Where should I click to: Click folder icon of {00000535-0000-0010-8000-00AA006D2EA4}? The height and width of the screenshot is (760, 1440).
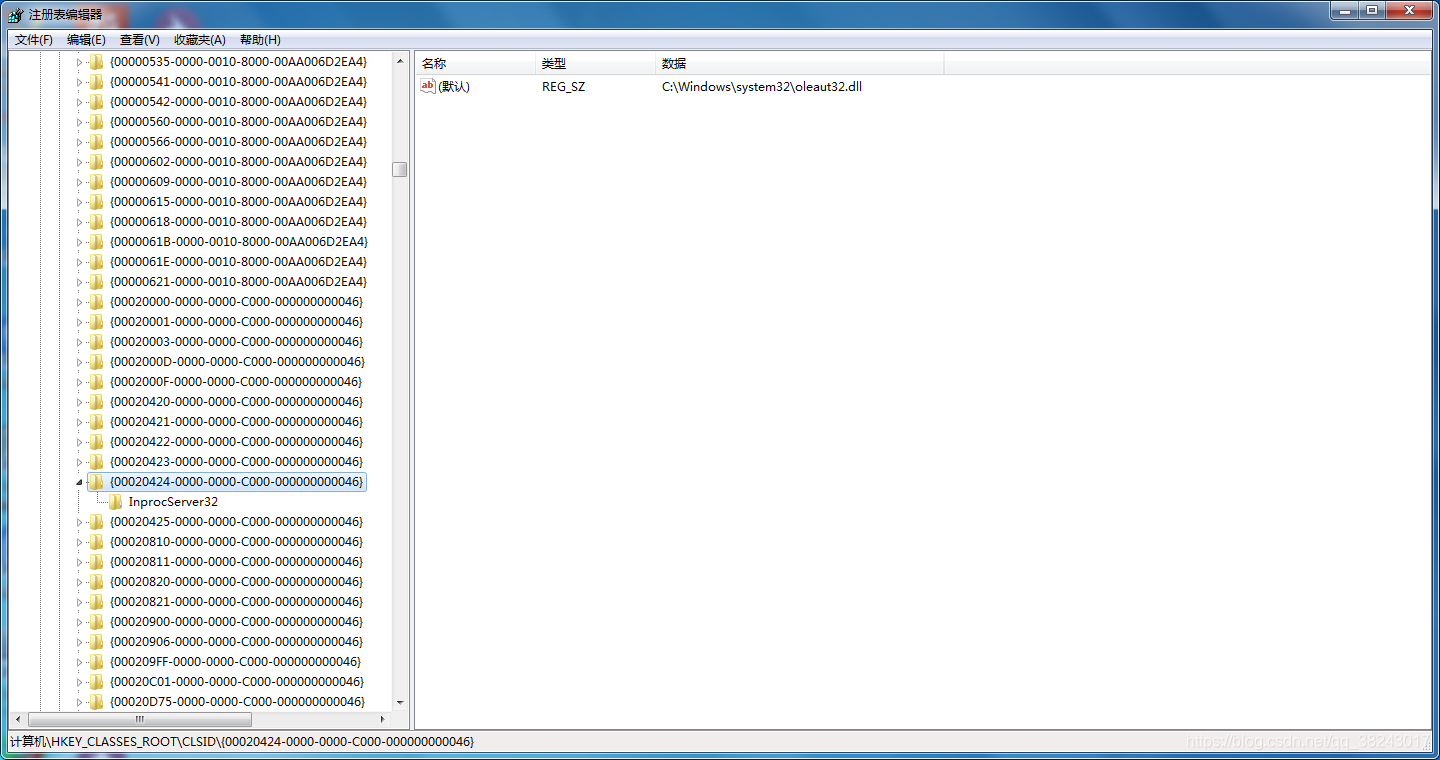tap(96, 62)
